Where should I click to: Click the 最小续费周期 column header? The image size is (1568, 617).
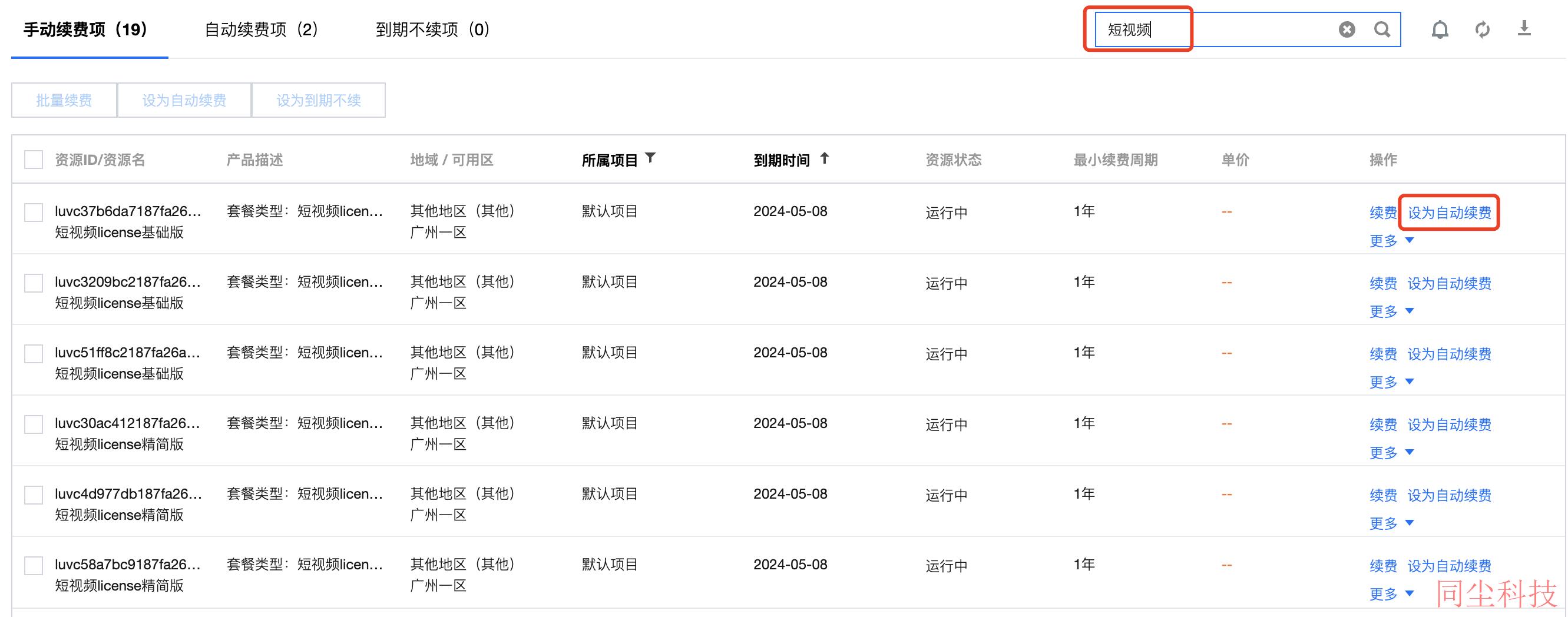coord(1115,160)
